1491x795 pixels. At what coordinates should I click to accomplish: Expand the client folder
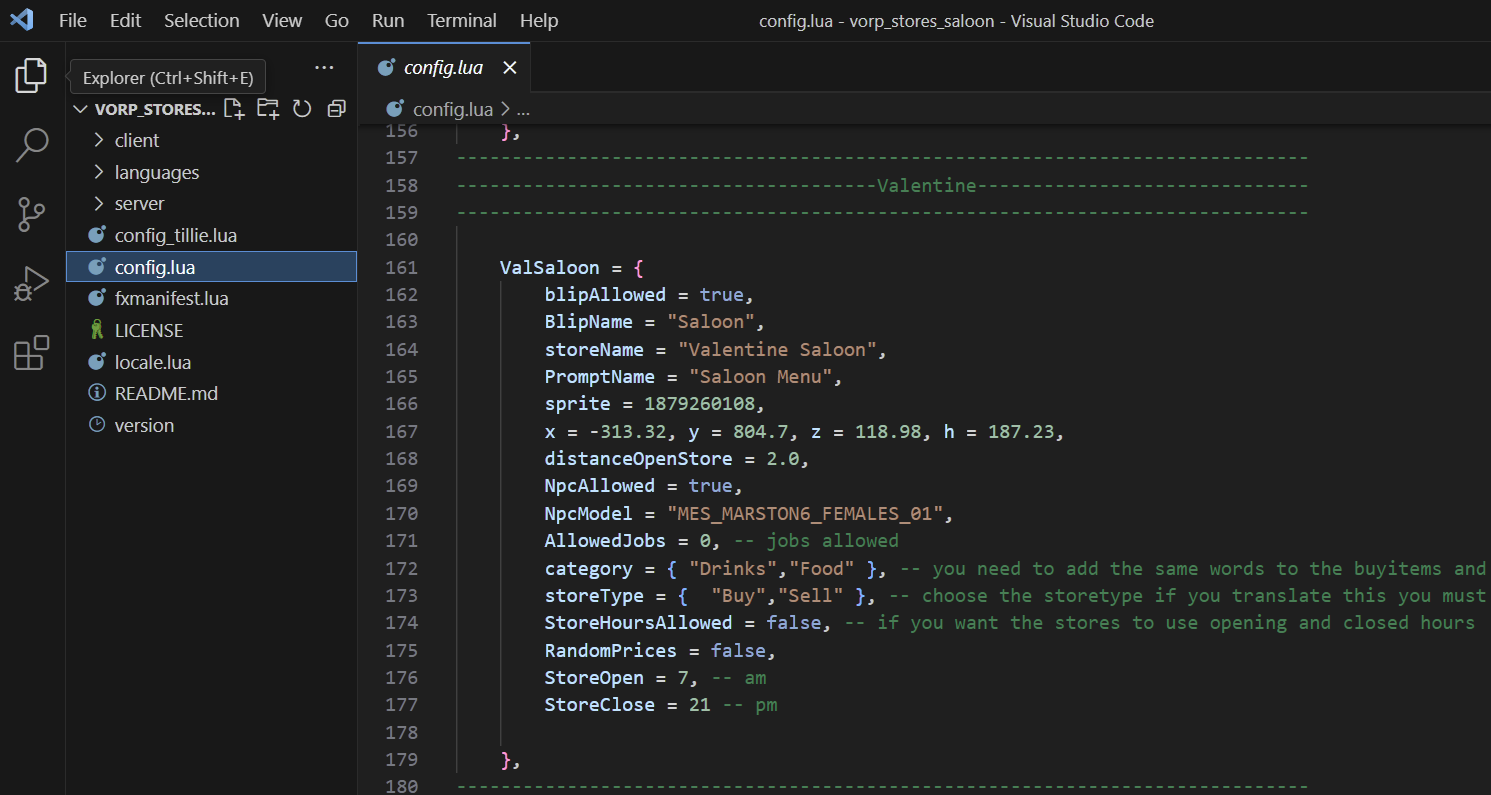tap(211, 140)
